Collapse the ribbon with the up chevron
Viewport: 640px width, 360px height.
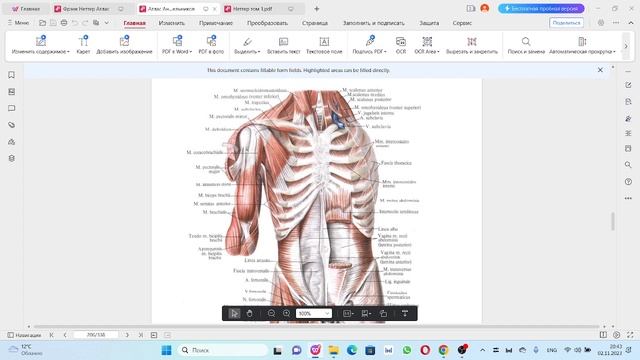pos(631,23)
